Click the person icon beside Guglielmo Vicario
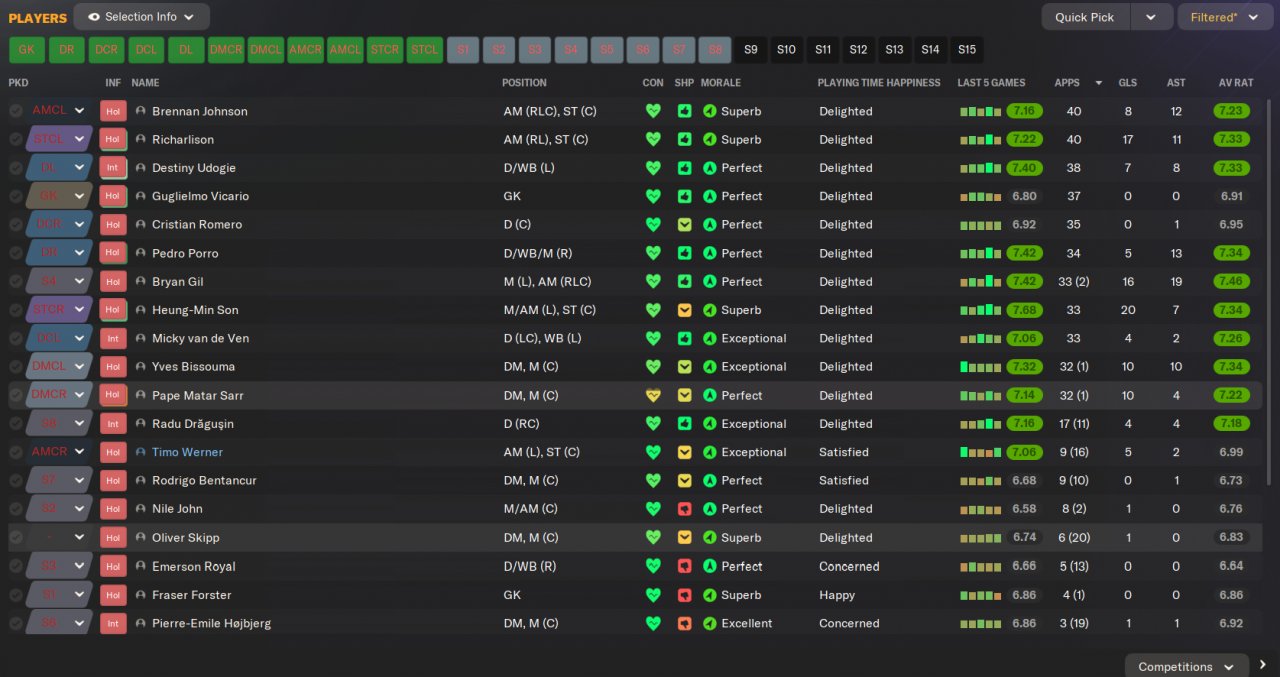 tap(141, 197)
